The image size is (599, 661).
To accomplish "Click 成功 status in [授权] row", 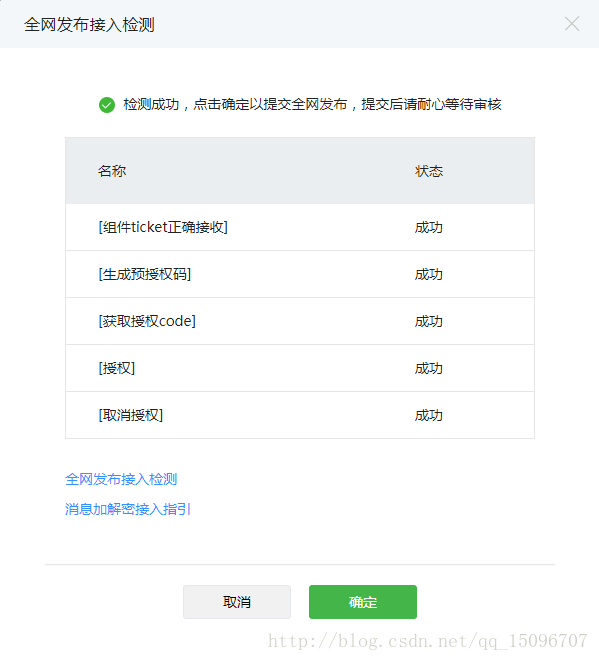I will 429,368.
